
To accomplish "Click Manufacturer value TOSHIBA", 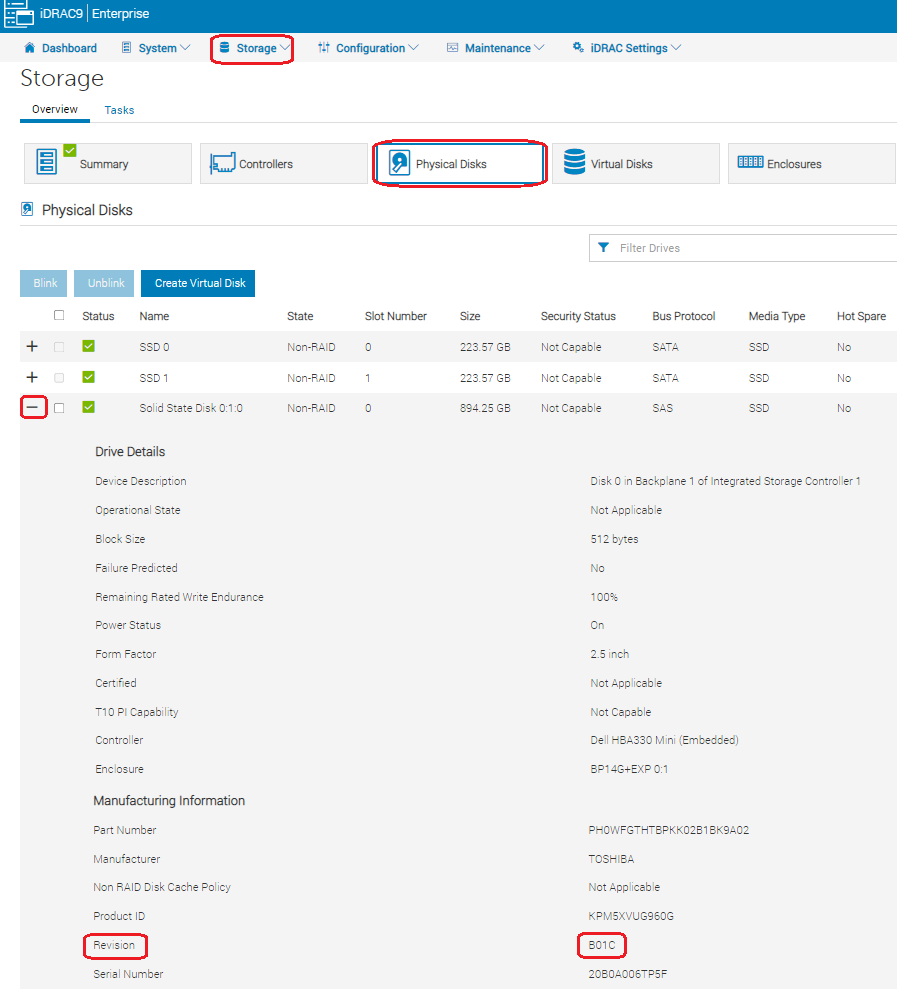I will click(x=611, y=859).
